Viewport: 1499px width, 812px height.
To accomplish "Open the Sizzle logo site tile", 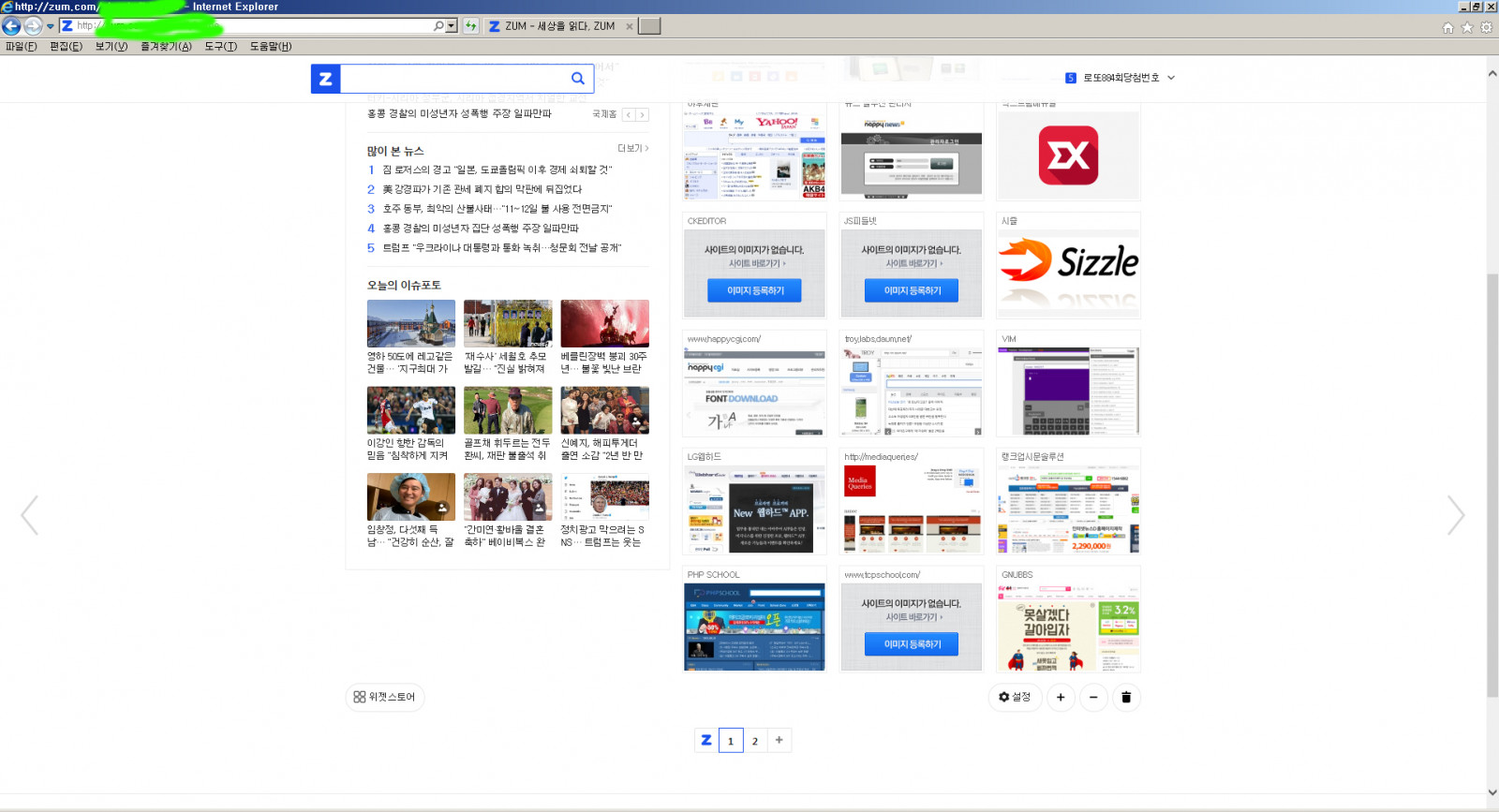I will point(1068,272).
